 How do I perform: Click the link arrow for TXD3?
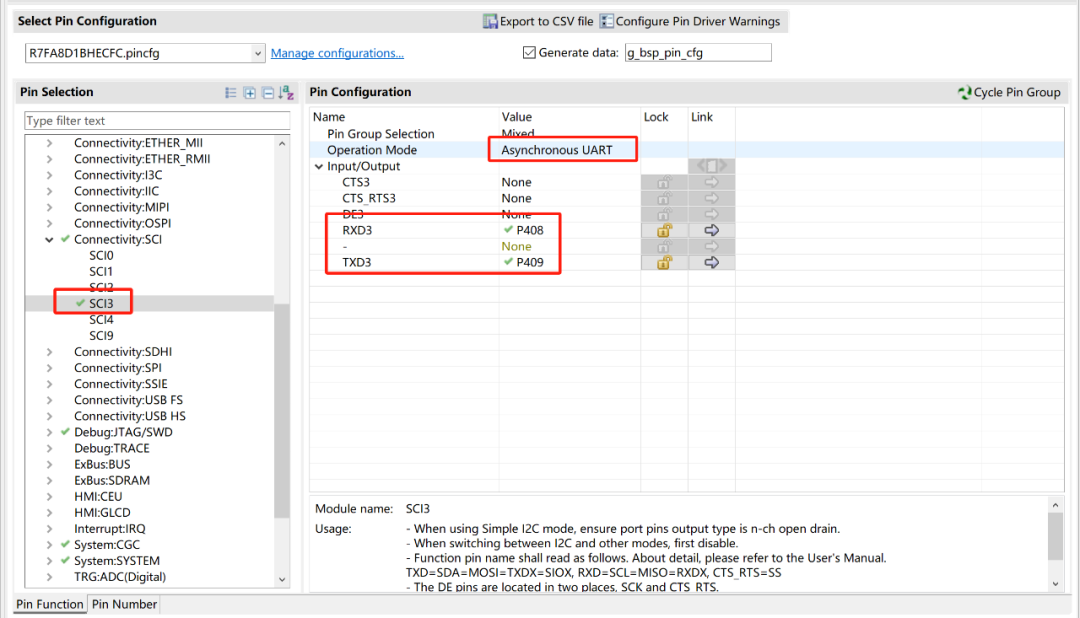712,262
